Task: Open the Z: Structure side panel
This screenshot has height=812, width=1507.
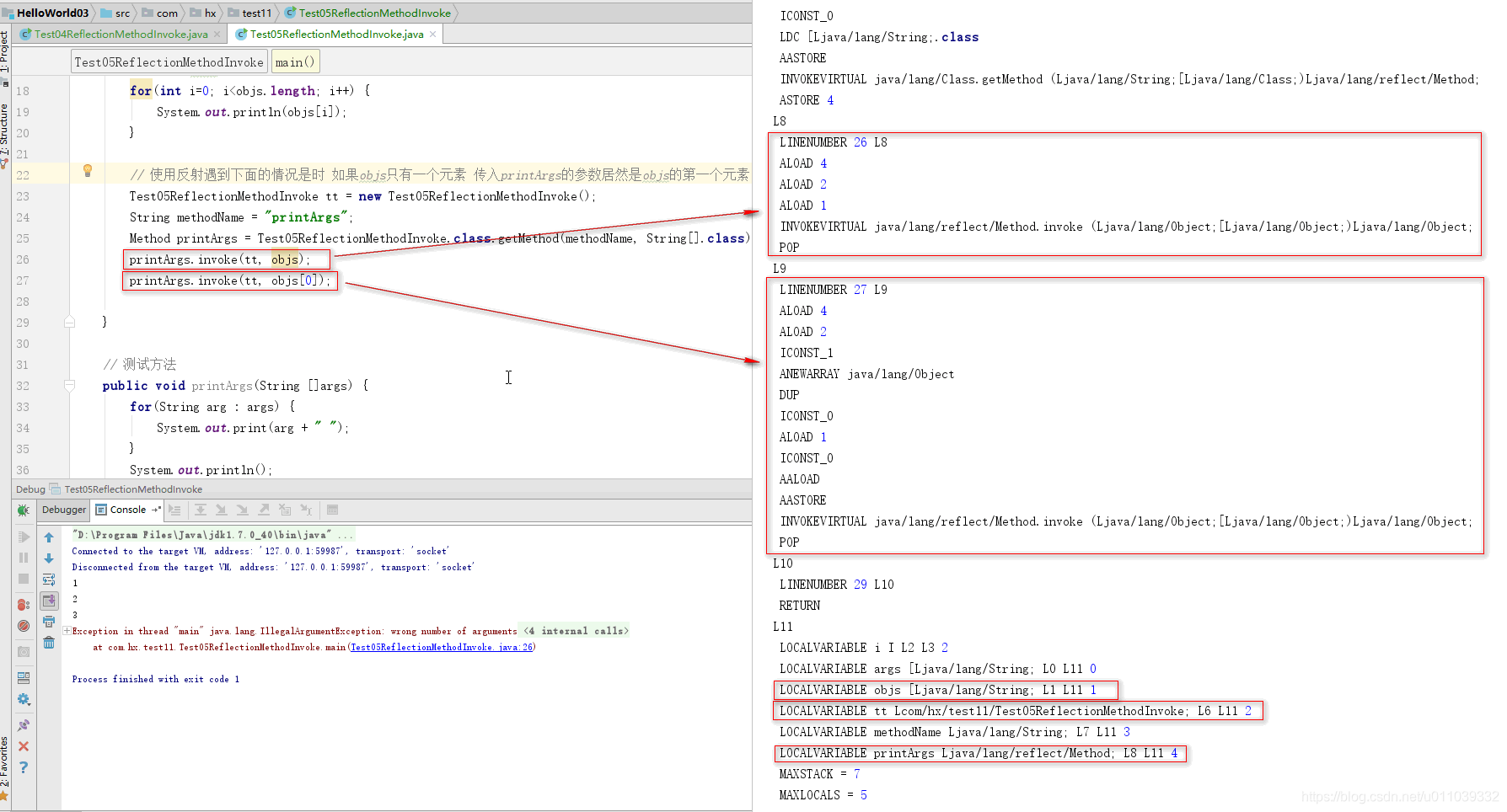Action: [5, 135]
